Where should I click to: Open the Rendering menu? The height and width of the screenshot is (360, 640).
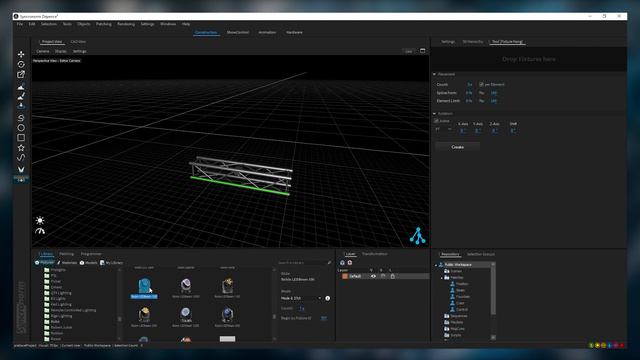126,24
